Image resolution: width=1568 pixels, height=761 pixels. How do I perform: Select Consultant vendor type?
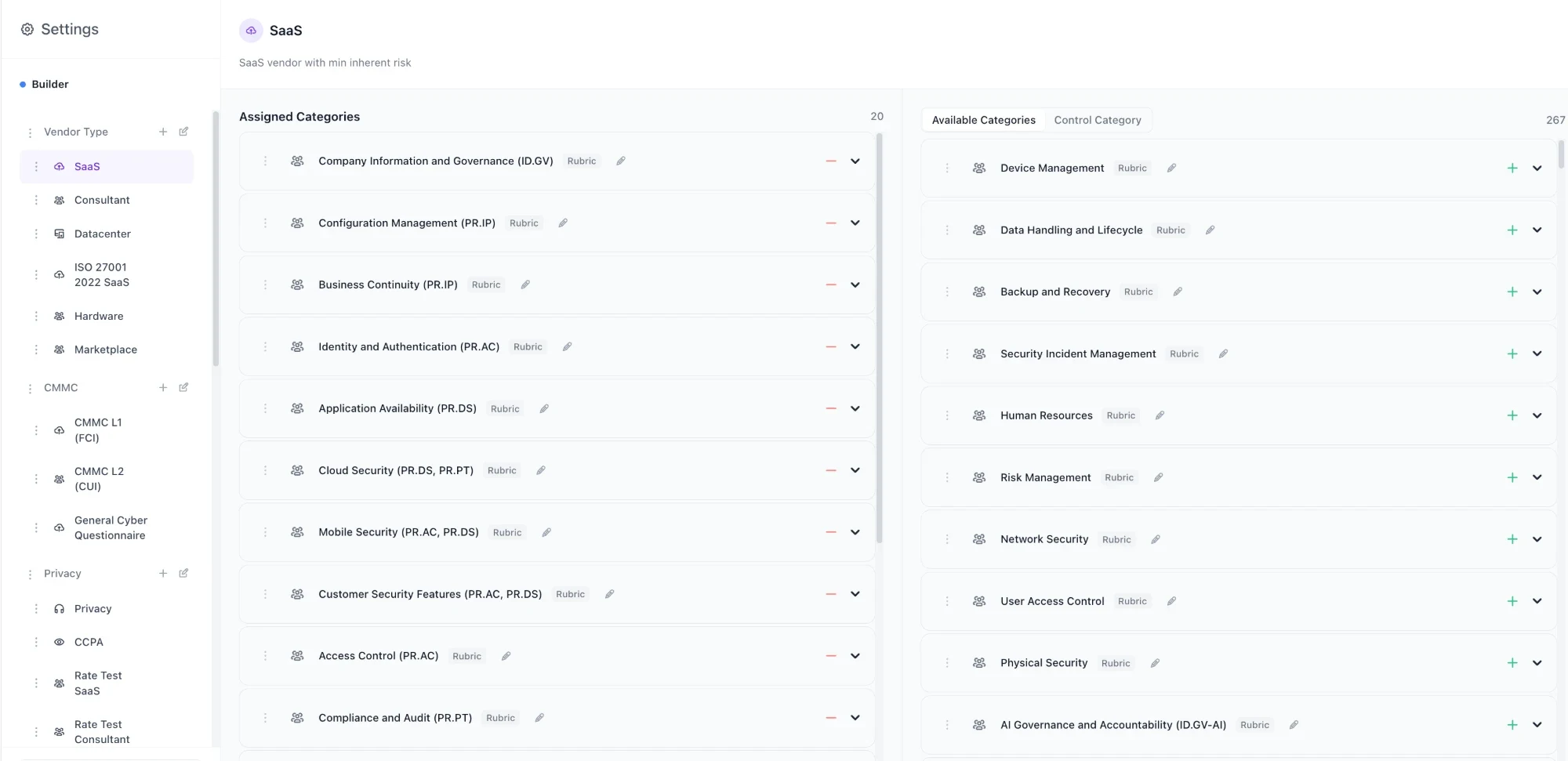(107, 200)
